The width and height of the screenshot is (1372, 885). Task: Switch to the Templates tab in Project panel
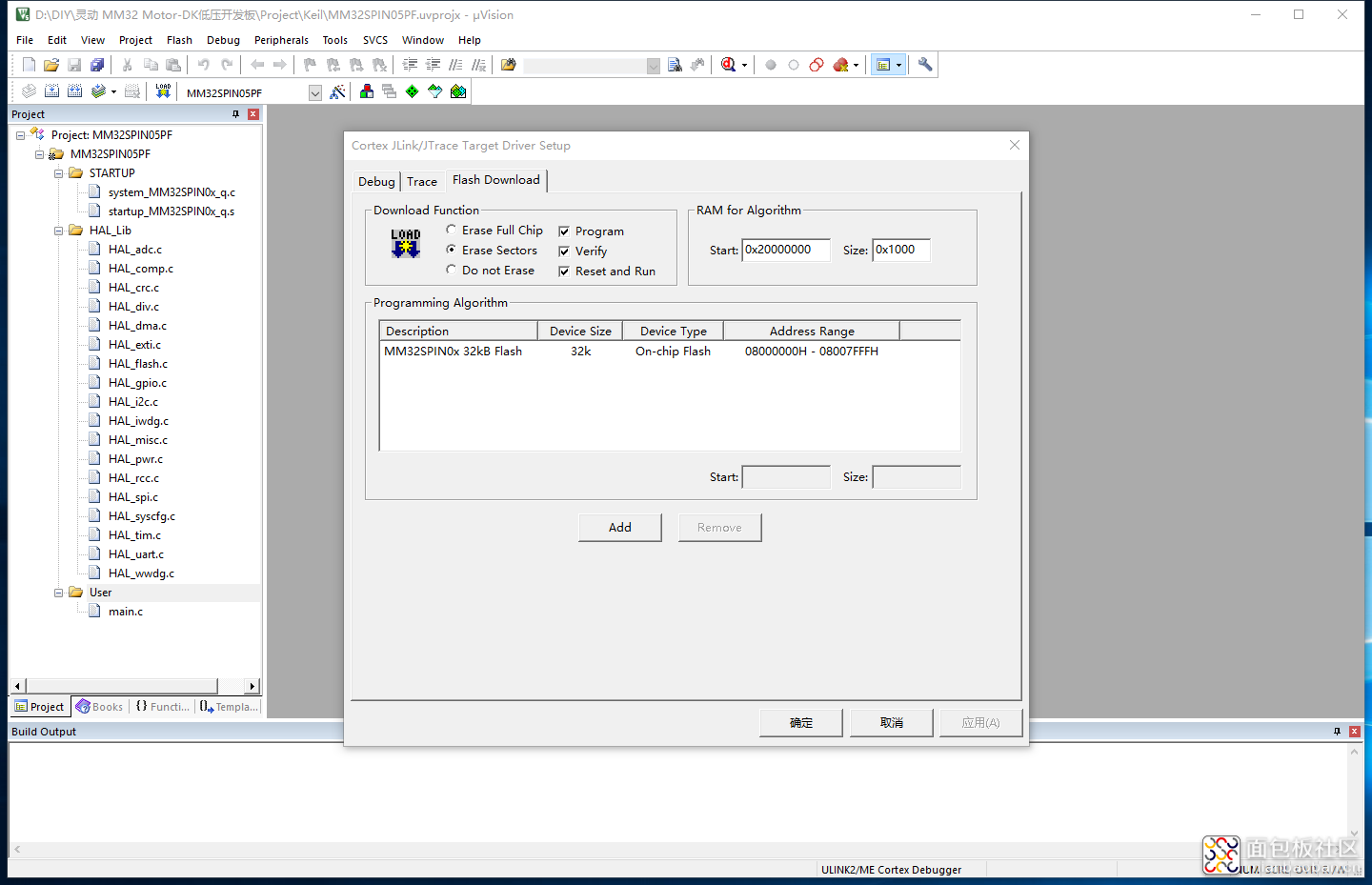[229, 707]
